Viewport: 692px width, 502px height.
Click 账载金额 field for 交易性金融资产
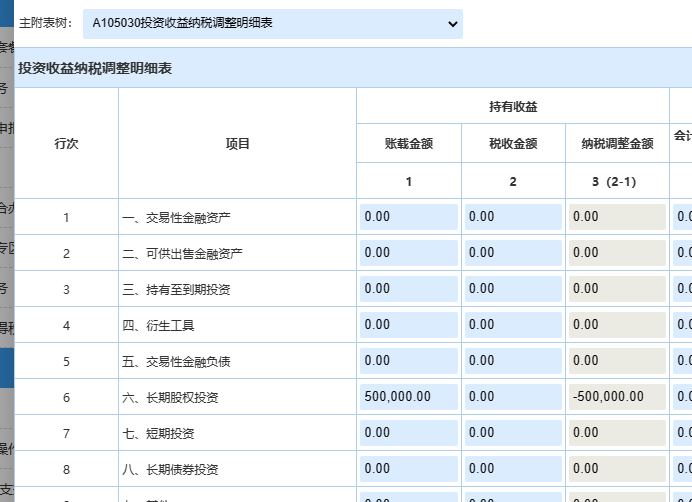[x=408, y=217]
